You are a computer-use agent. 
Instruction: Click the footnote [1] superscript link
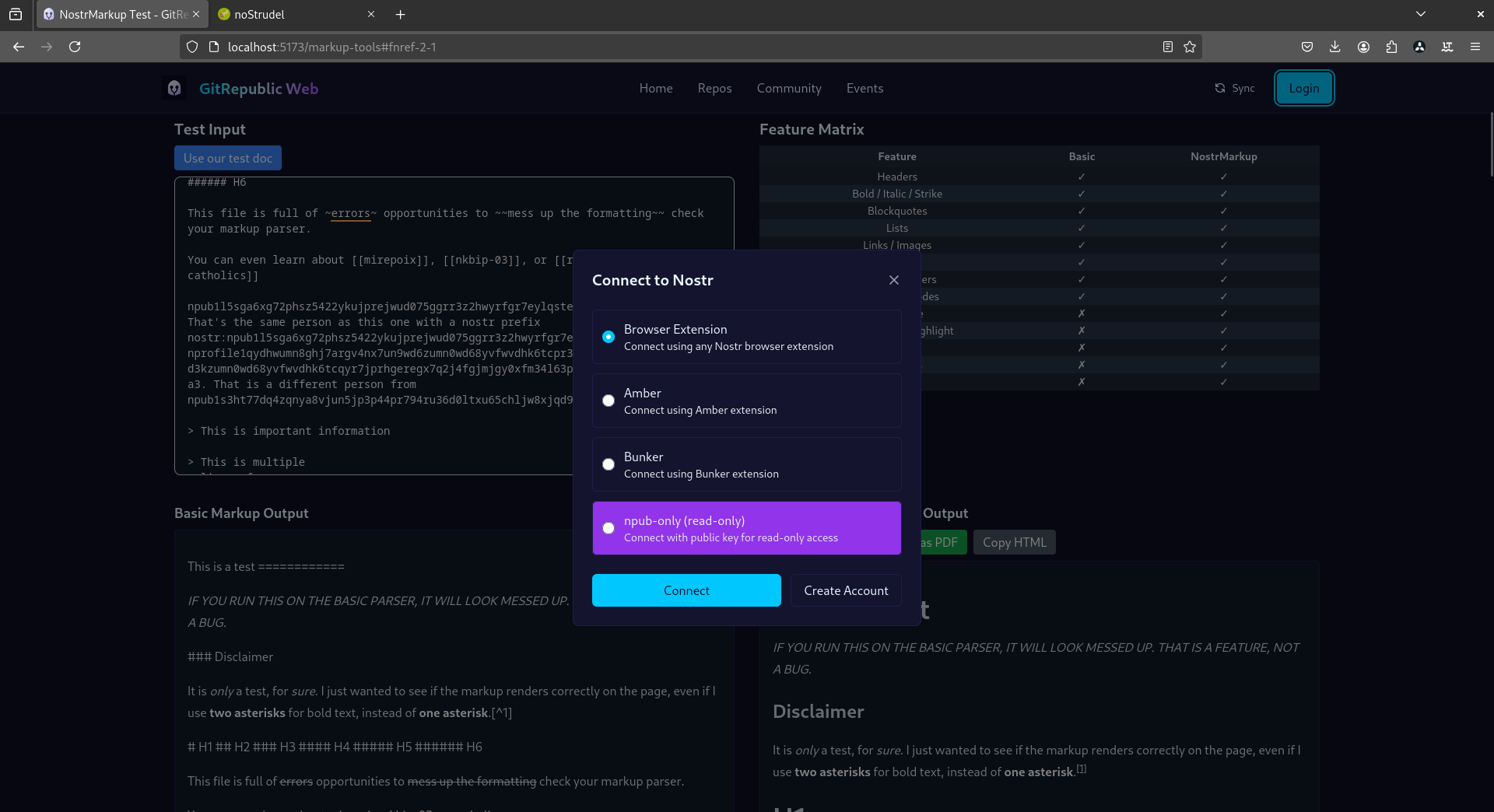click(1081, 768)
